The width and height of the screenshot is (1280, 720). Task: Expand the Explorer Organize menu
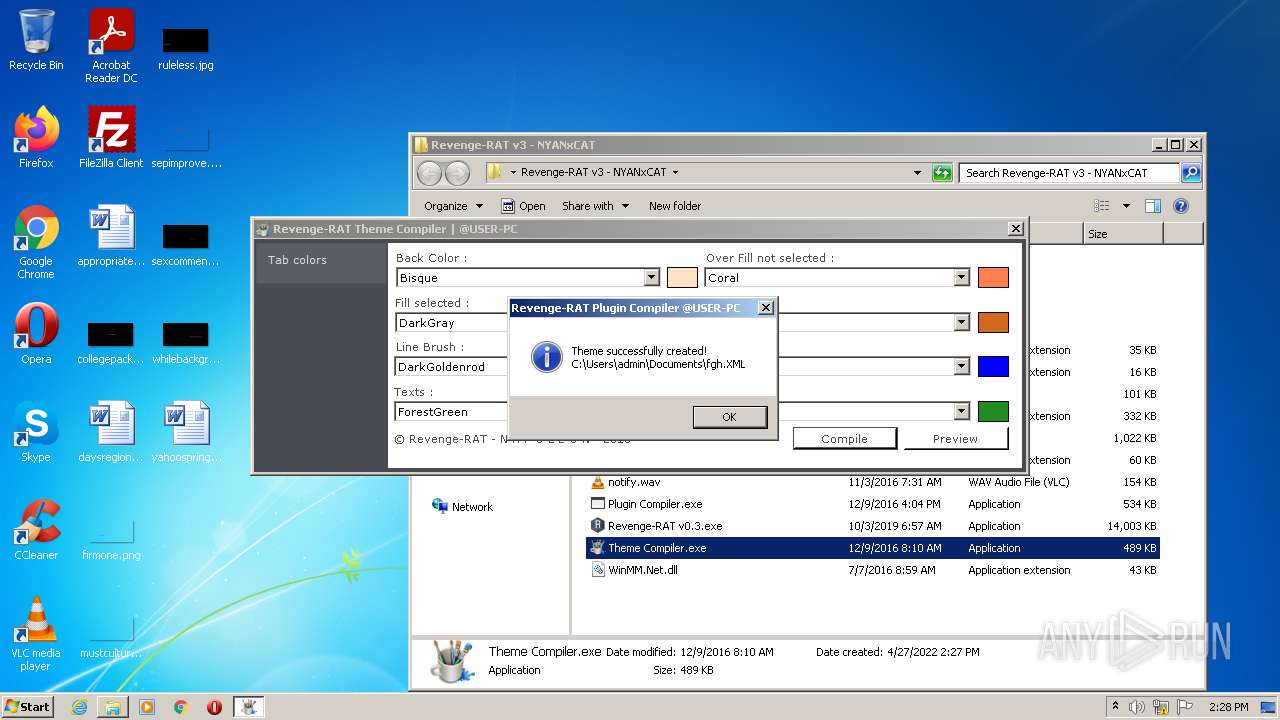click(453, 206)
